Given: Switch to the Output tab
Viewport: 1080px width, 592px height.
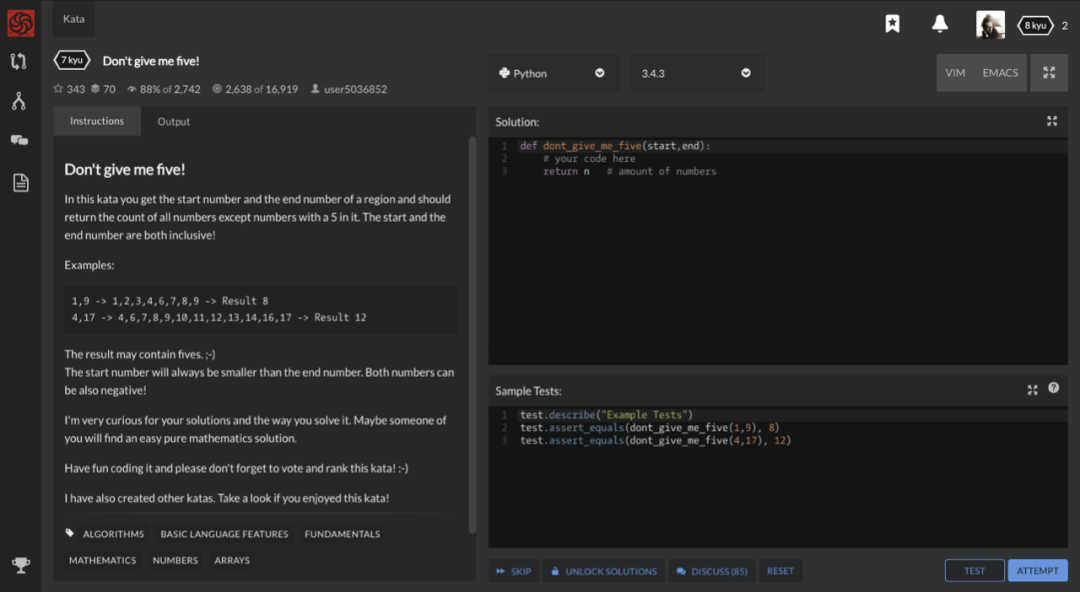Looking at the screenshot, I should 173,122.
